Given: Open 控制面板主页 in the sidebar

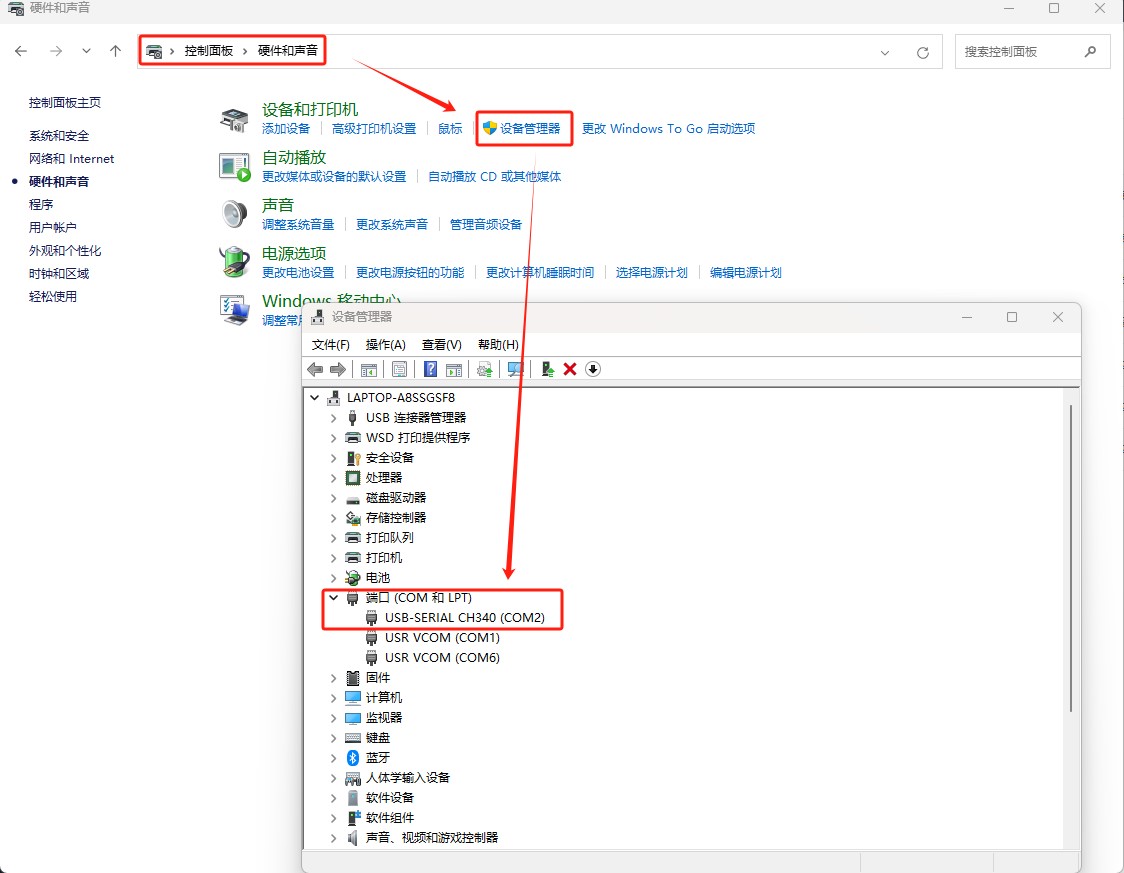Looking at the screenshot, I should (65, 102).
